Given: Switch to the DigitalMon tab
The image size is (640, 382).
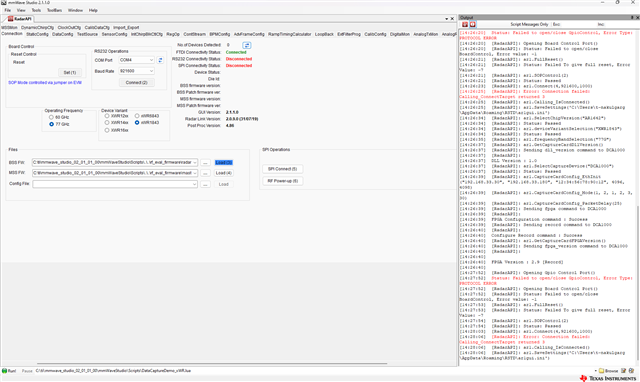Looking at the screenshot, I should (400, 34).
